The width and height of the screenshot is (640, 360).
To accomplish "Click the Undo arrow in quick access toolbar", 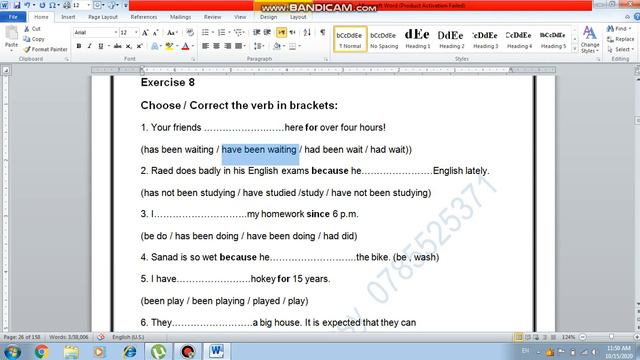I will tap(27, 5).
